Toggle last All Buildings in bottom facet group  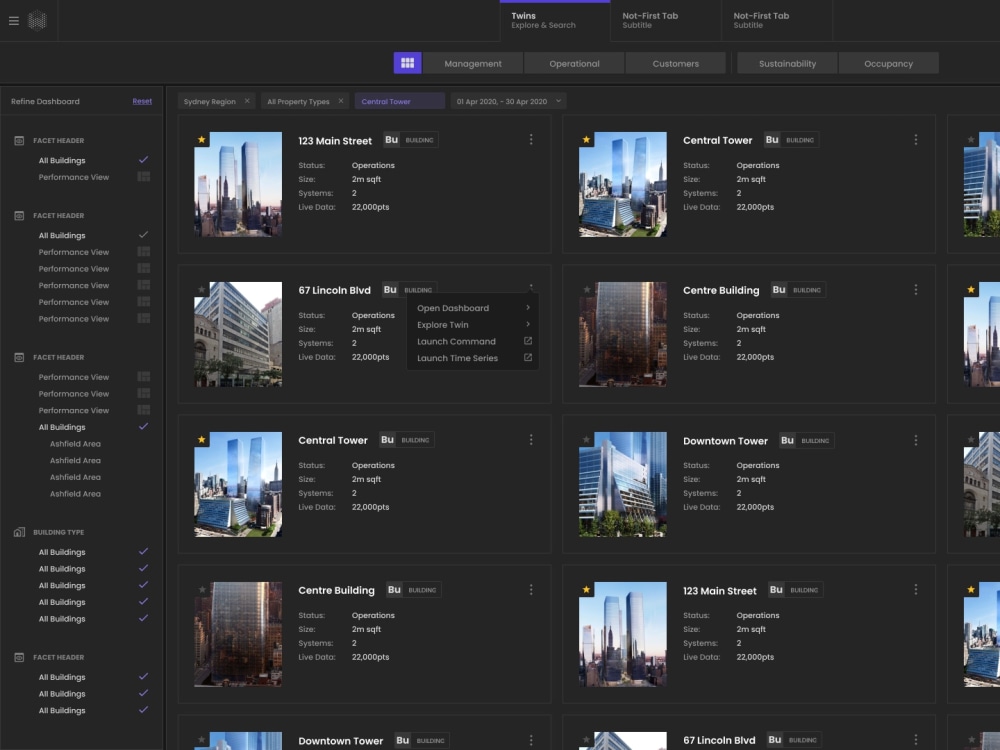[143, 710]
